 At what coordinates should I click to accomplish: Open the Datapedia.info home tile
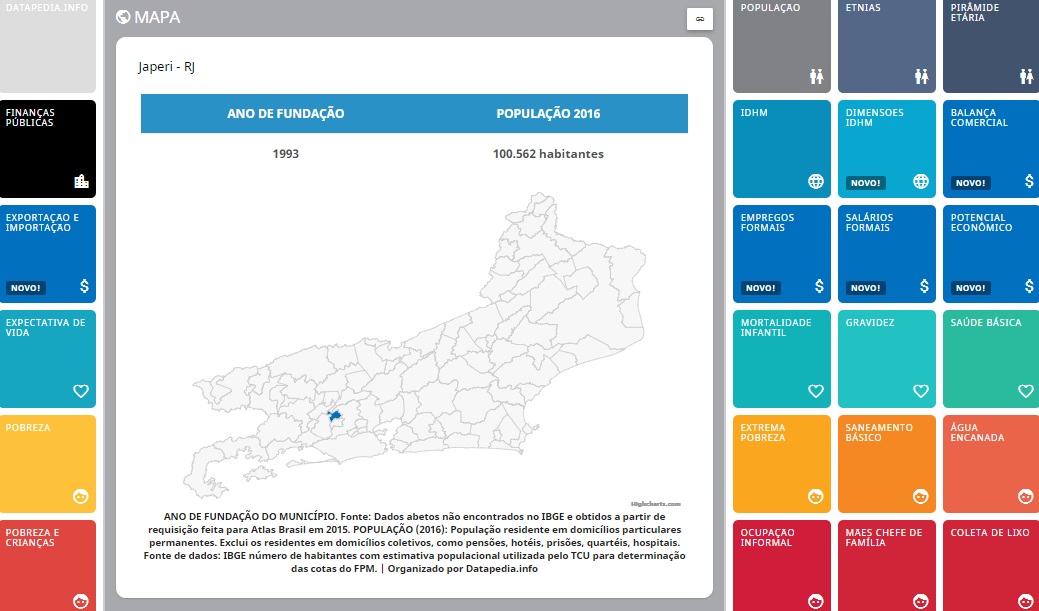tap(48, 45)
